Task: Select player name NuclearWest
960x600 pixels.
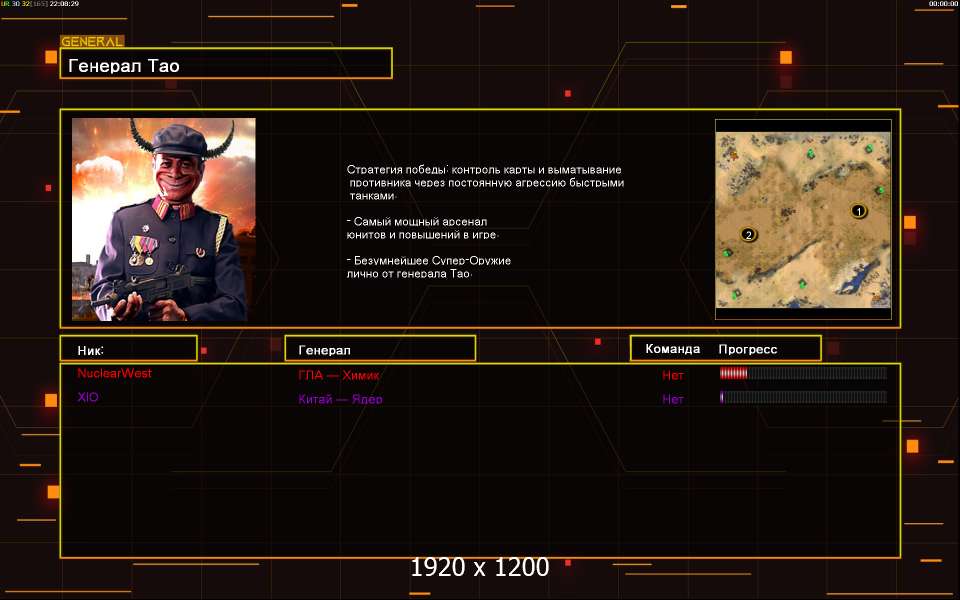Action: click(114, 373)
